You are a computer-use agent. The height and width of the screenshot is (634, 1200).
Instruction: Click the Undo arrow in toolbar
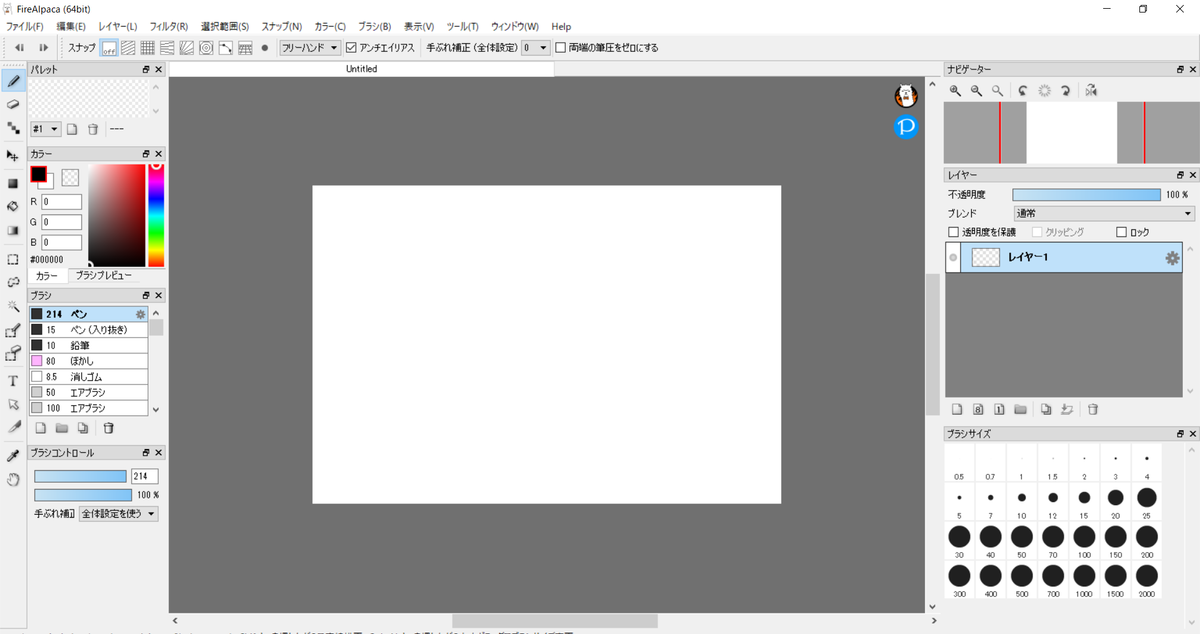click(19, 47)
